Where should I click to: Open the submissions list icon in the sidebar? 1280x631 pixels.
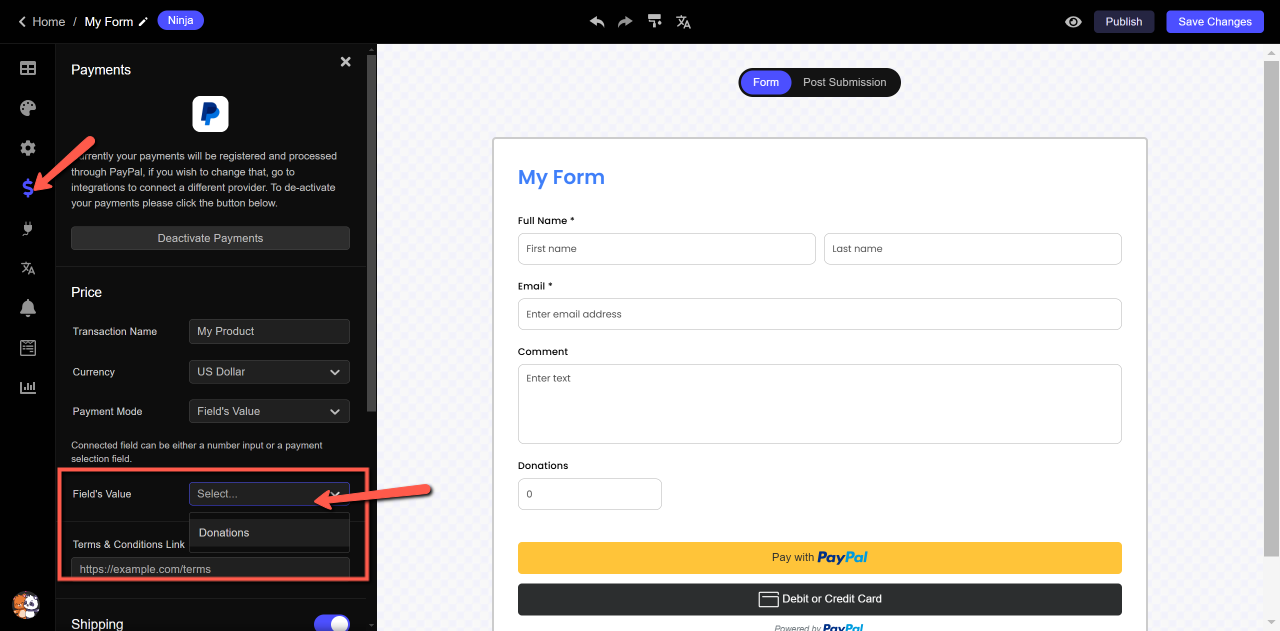pyautogui.click(x=28, y=348)
